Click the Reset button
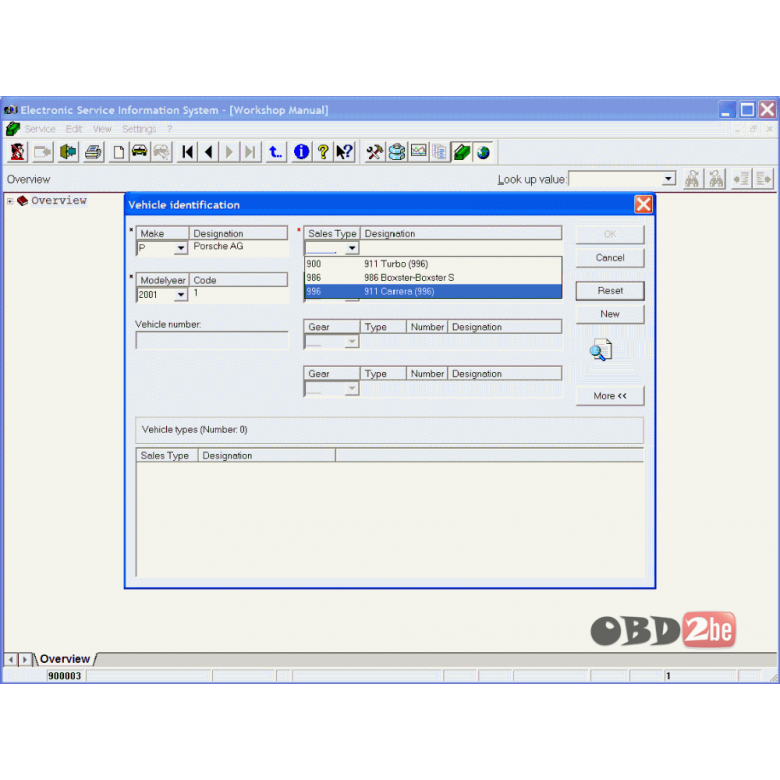Screen dimensions: 780x780 (x=610, y=291)
